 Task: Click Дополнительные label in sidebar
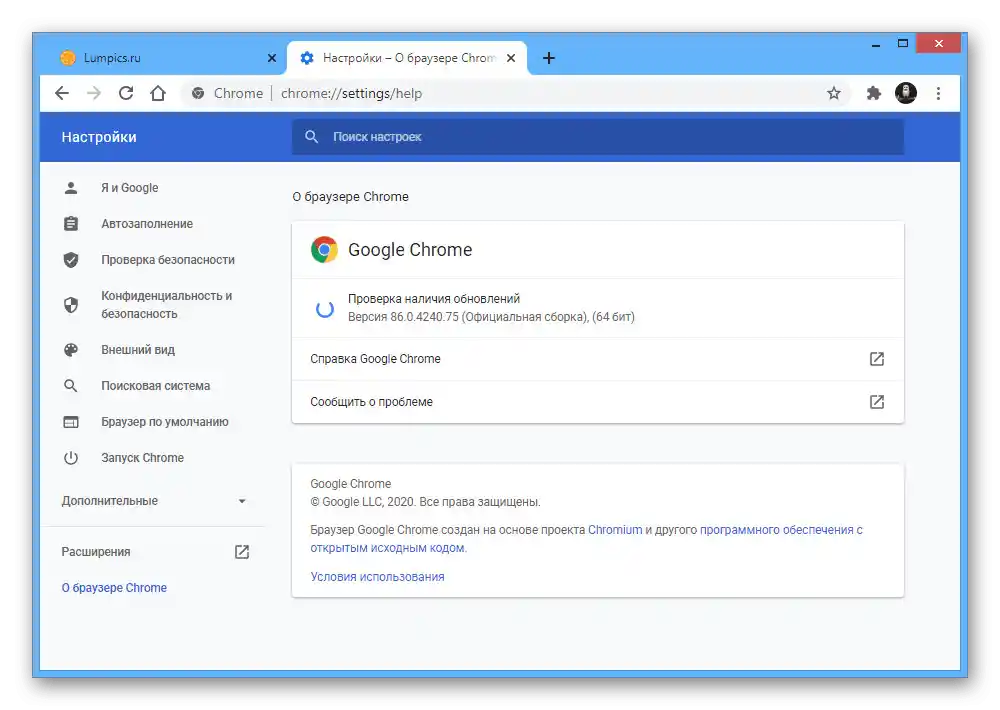[x=110, y=501]
